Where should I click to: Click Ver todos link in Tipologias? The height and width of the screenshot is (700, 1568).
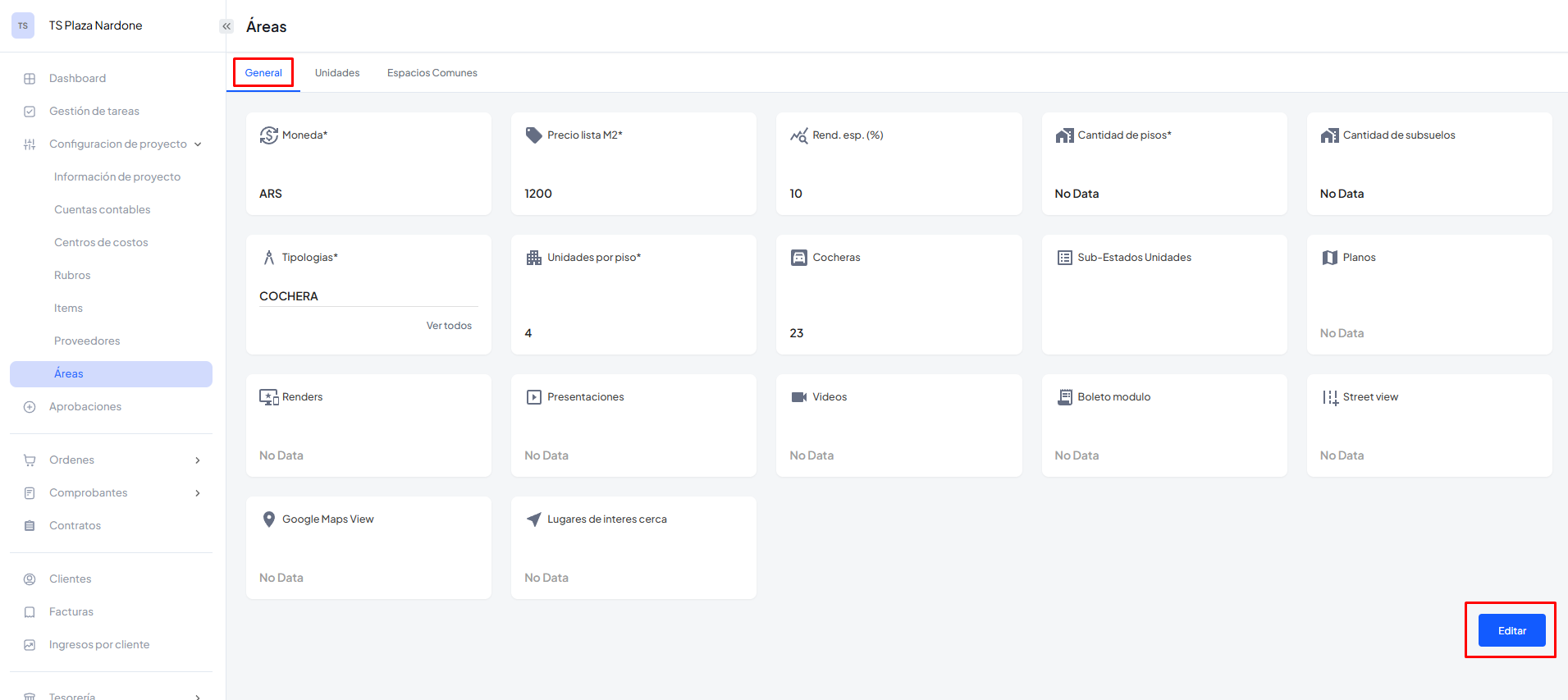point(449,326)
